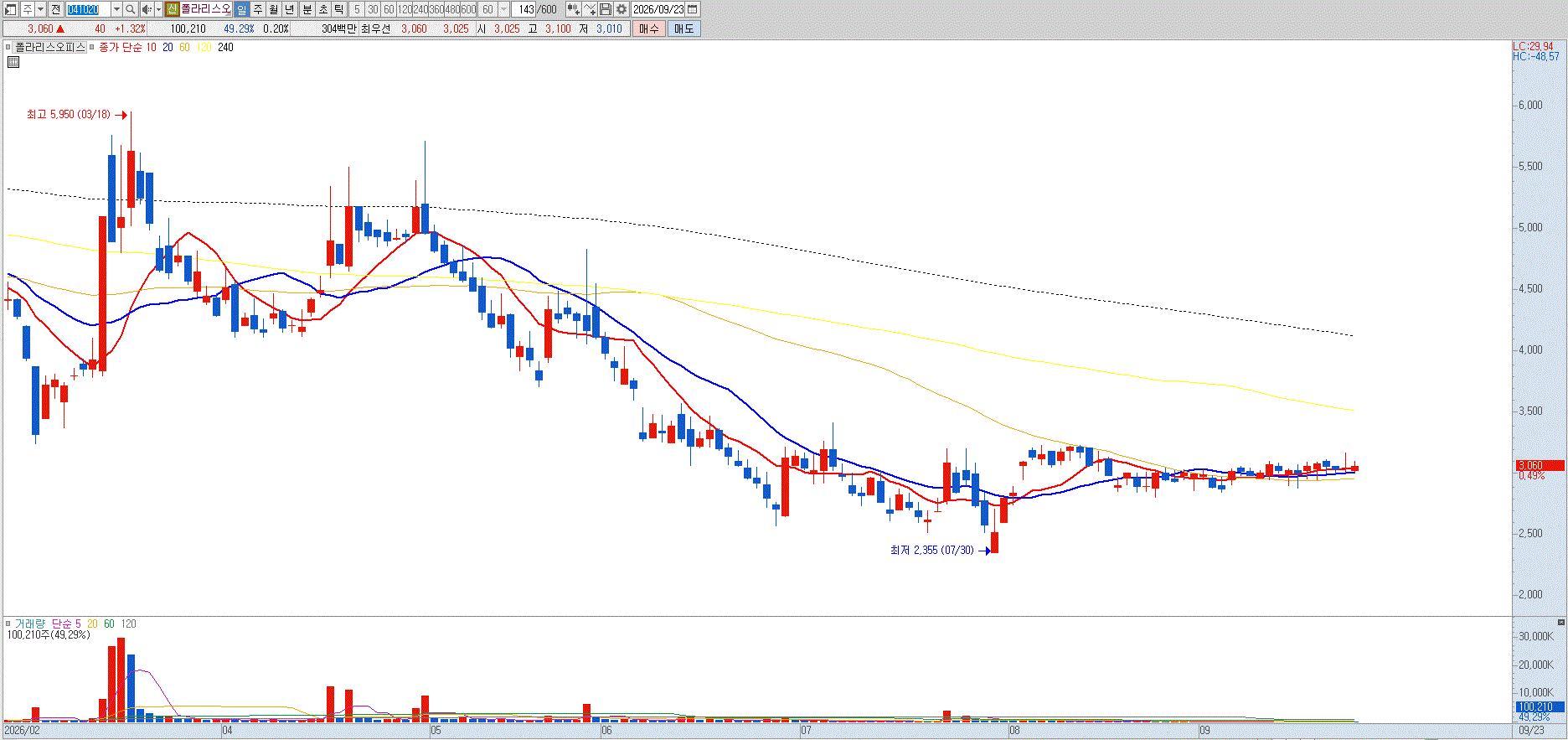Edit the candle count field 143
Viewport: 1568px width, 740px height.
(x=525, y=9)
